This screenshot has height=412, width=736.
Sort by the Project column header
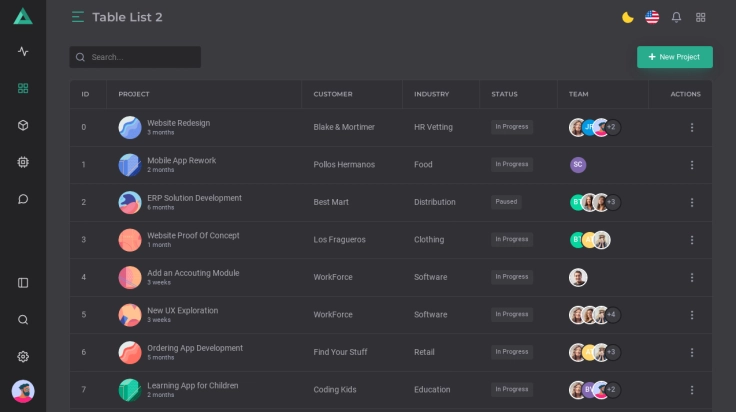point(134,94)
